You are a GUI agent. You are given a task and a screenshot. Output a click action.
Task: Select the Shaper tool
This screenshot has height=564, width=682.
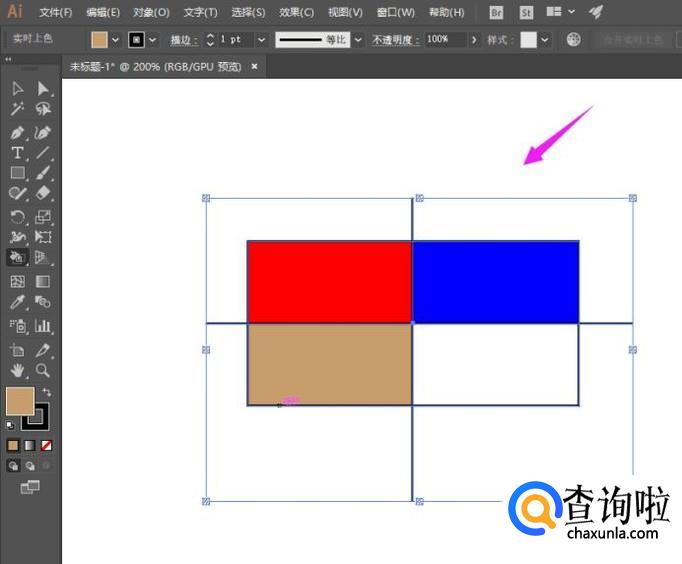18,193
